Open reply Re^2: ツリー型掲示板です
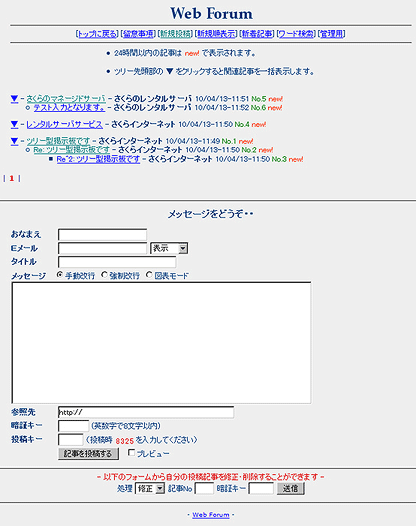The width and height of the screenshot is (416, 526). 98,159
